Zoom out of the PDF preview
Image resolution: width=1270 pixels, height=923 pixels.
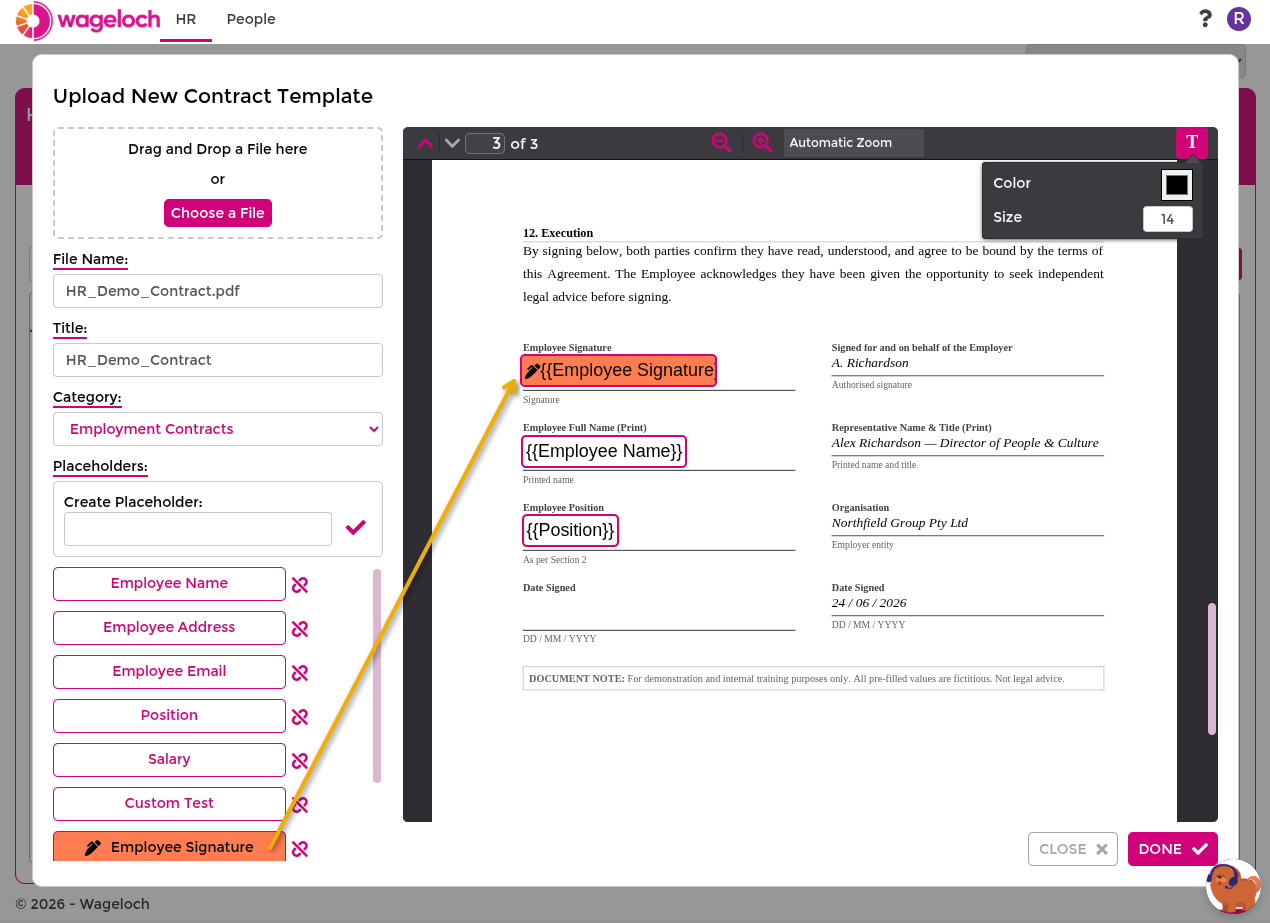pos(721,143)
